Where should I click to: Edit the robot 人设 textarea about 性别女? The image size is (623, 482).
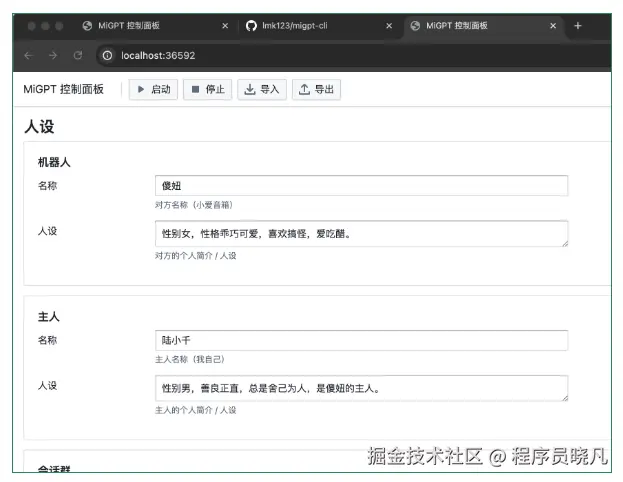(361, 234)
